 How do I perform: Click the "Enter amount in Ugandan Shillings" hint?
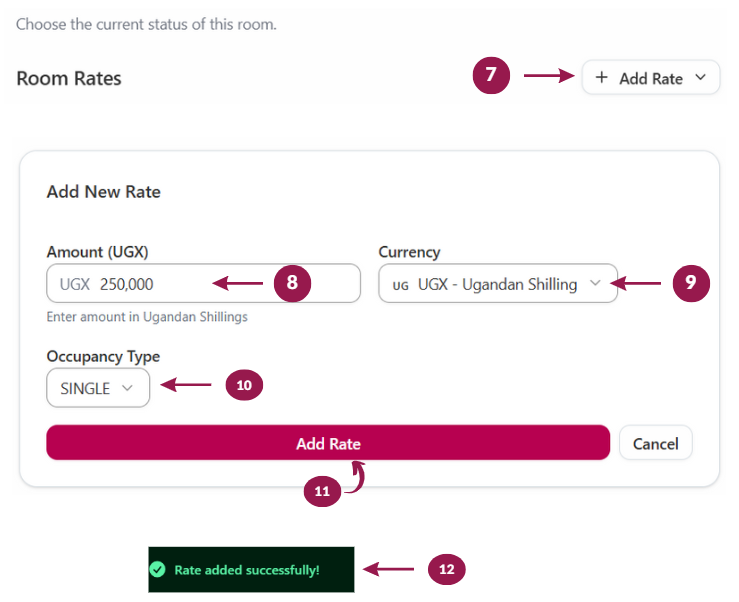click(x=147, y=317)
